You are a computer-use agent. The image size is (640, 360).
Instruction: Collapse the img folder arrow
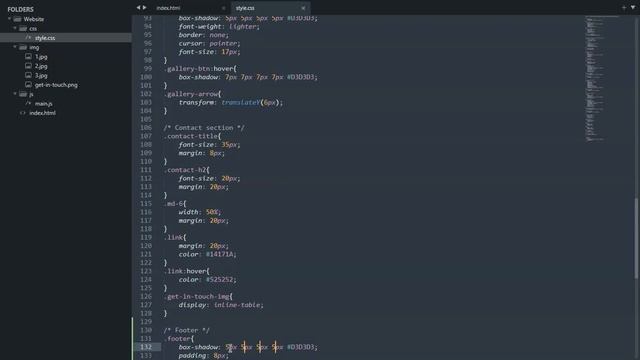point(15,47)
